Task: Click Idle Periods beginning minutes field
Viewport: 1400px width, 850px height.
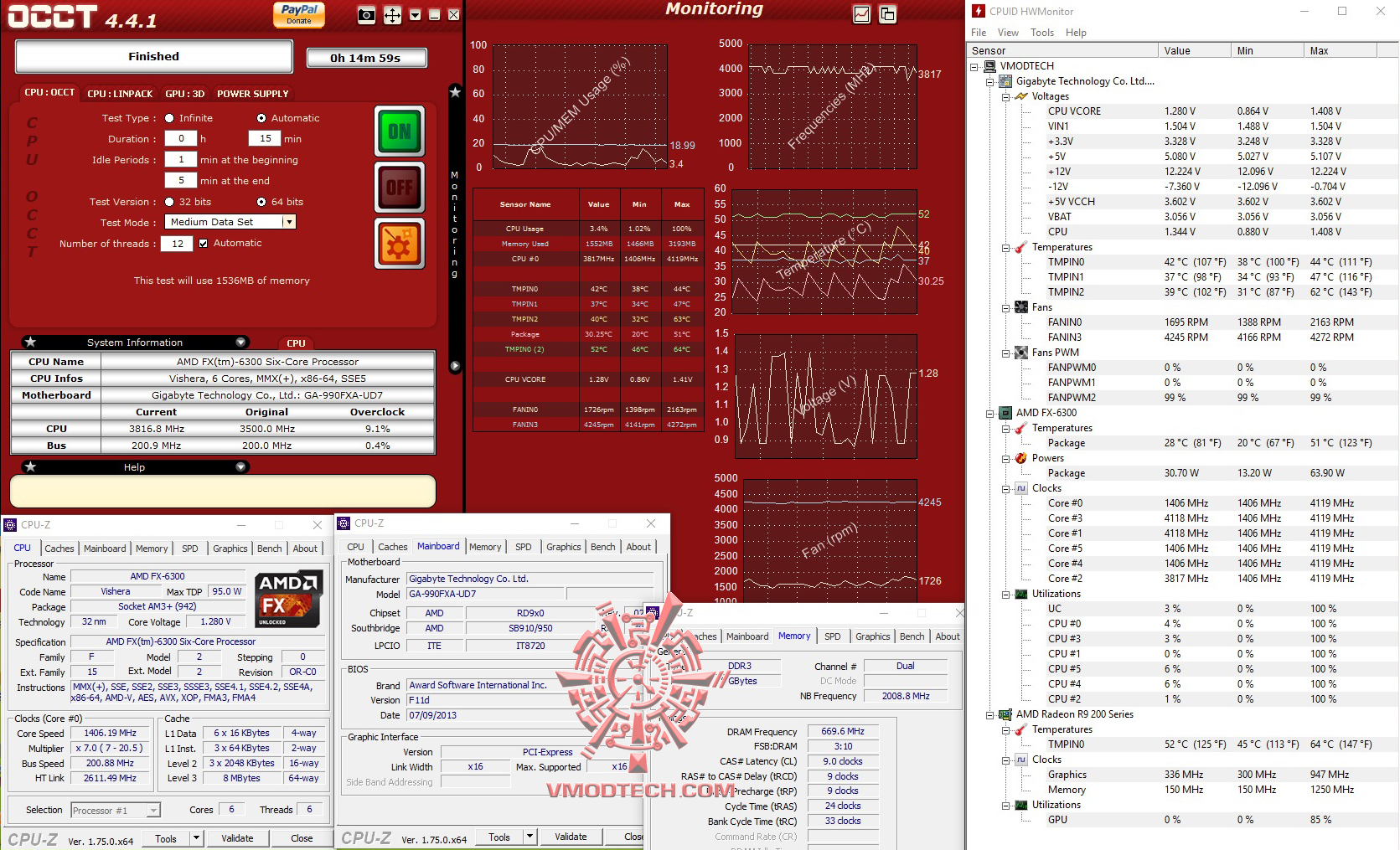Action: click(x=181, y=159)
